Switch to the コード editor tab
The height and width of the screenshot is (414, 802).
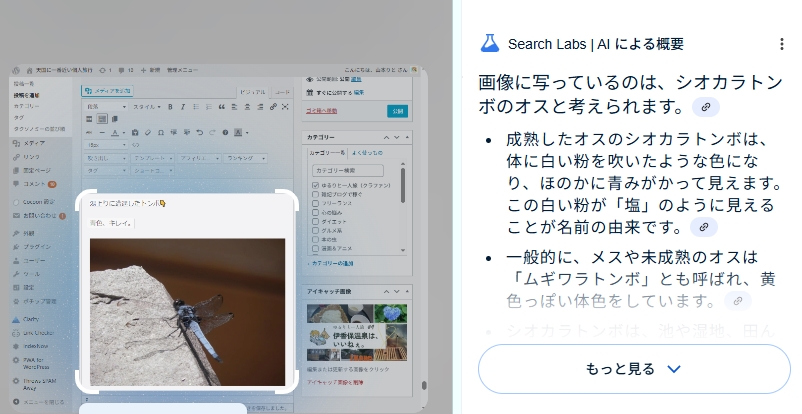pyautogui.click(x=282, y=92)
